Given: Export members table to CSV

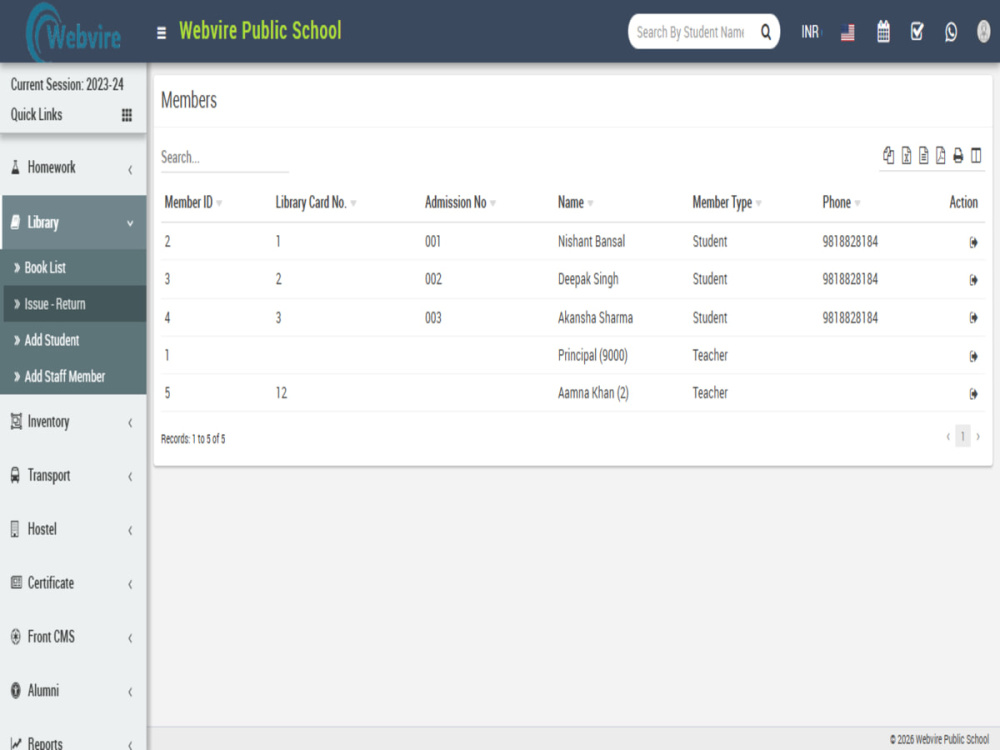Looking at the screenshot, I should point(923,155).
